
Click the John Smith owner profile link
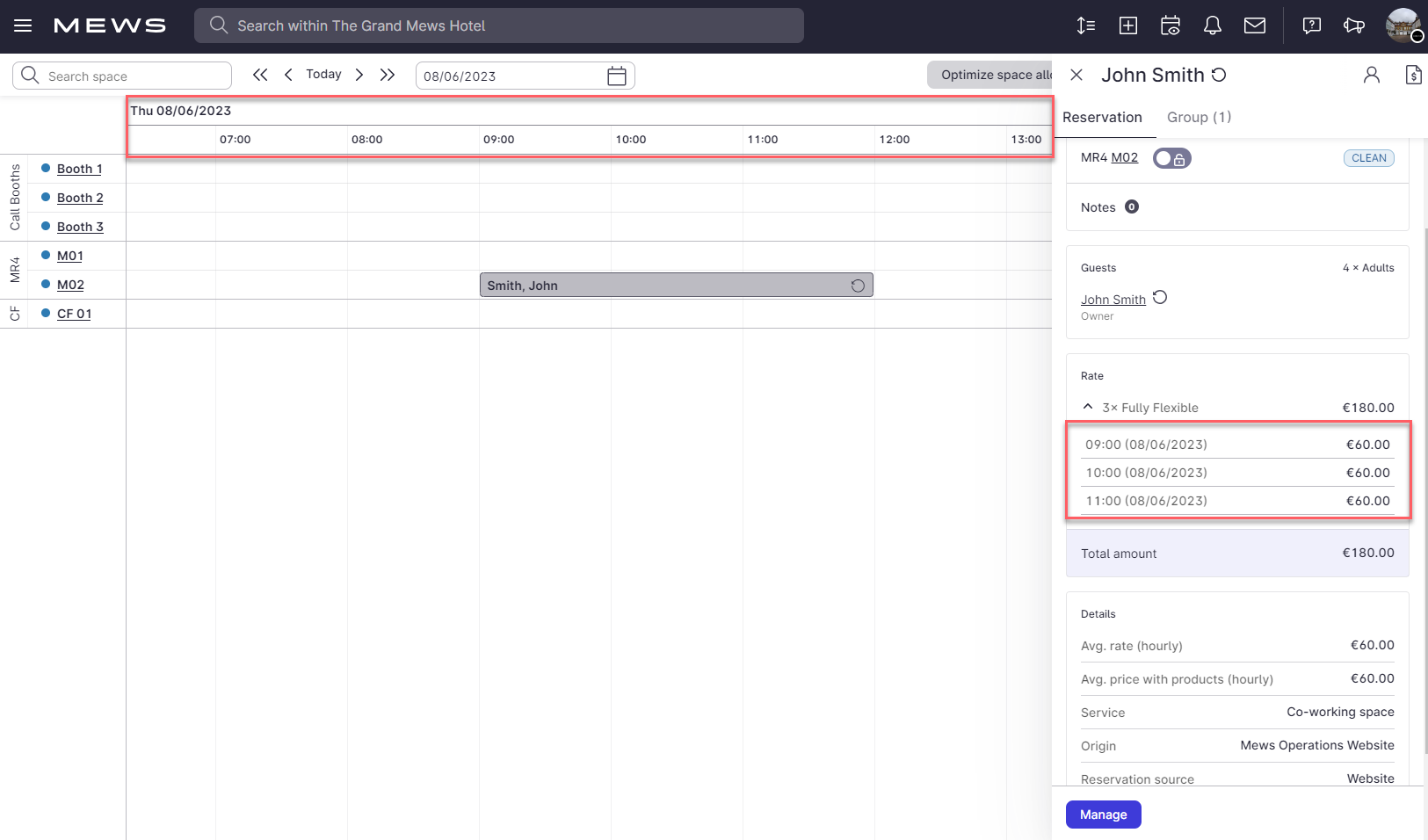[1113, 299]
